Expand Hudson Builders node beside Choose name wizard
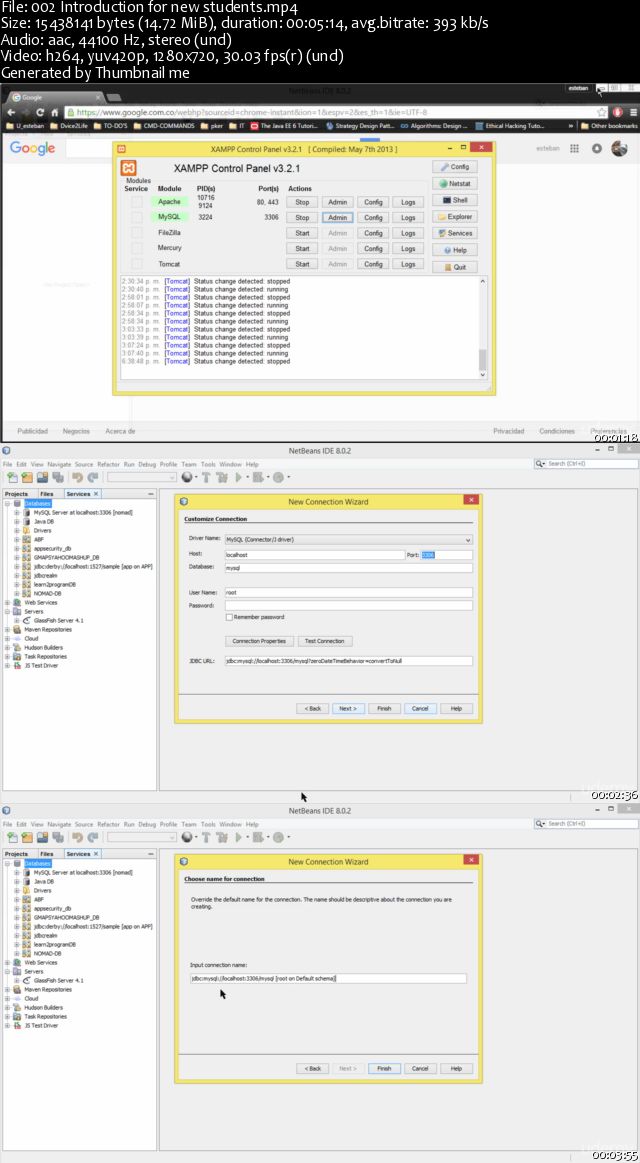The image size is (640, 1163). pos(7,1007)
